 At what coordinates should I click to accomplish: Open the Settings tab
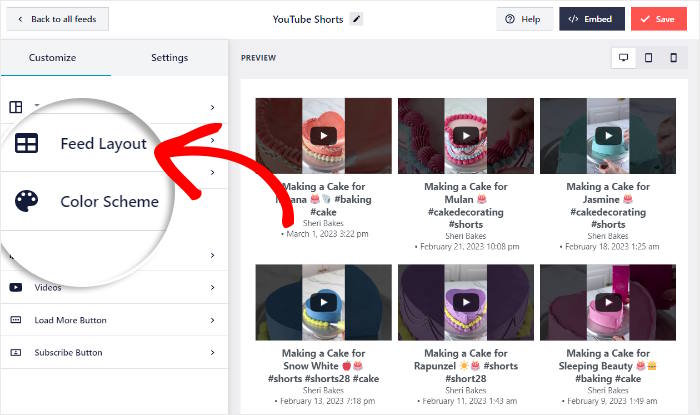169,58
